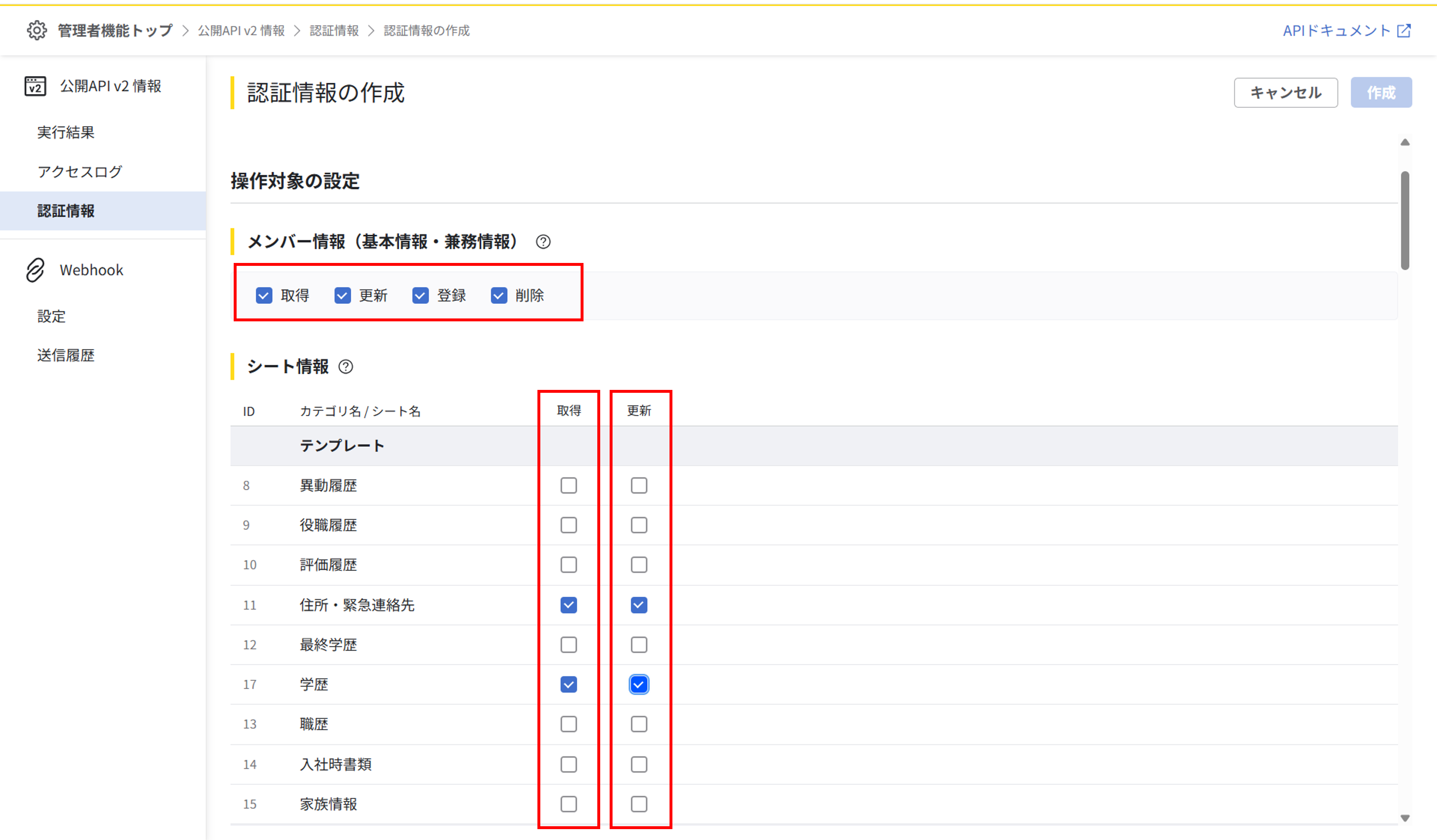This screenshot has height=840, width=1437.
Task: Check 更新 for 家族情報 row
Action: (639, 803)
